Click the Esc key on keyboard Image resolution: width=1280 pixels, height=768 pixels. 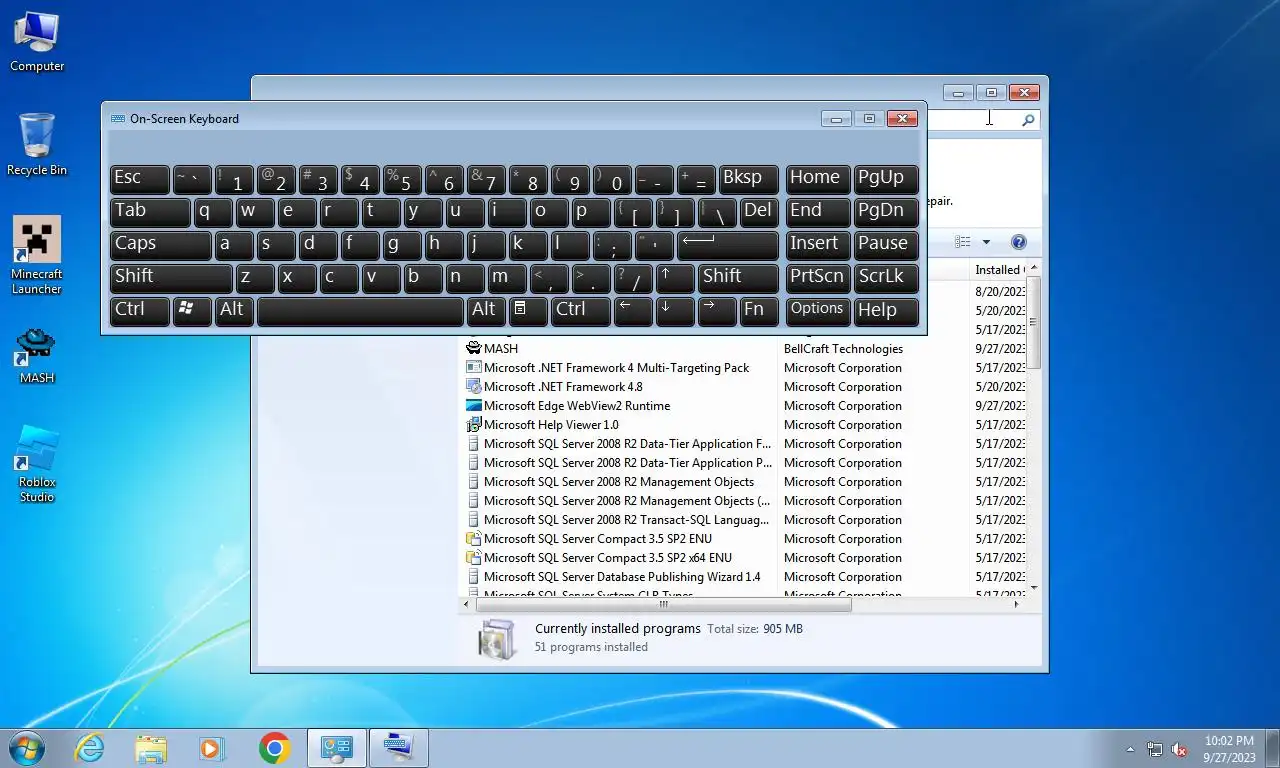click(x=139, y=179)
